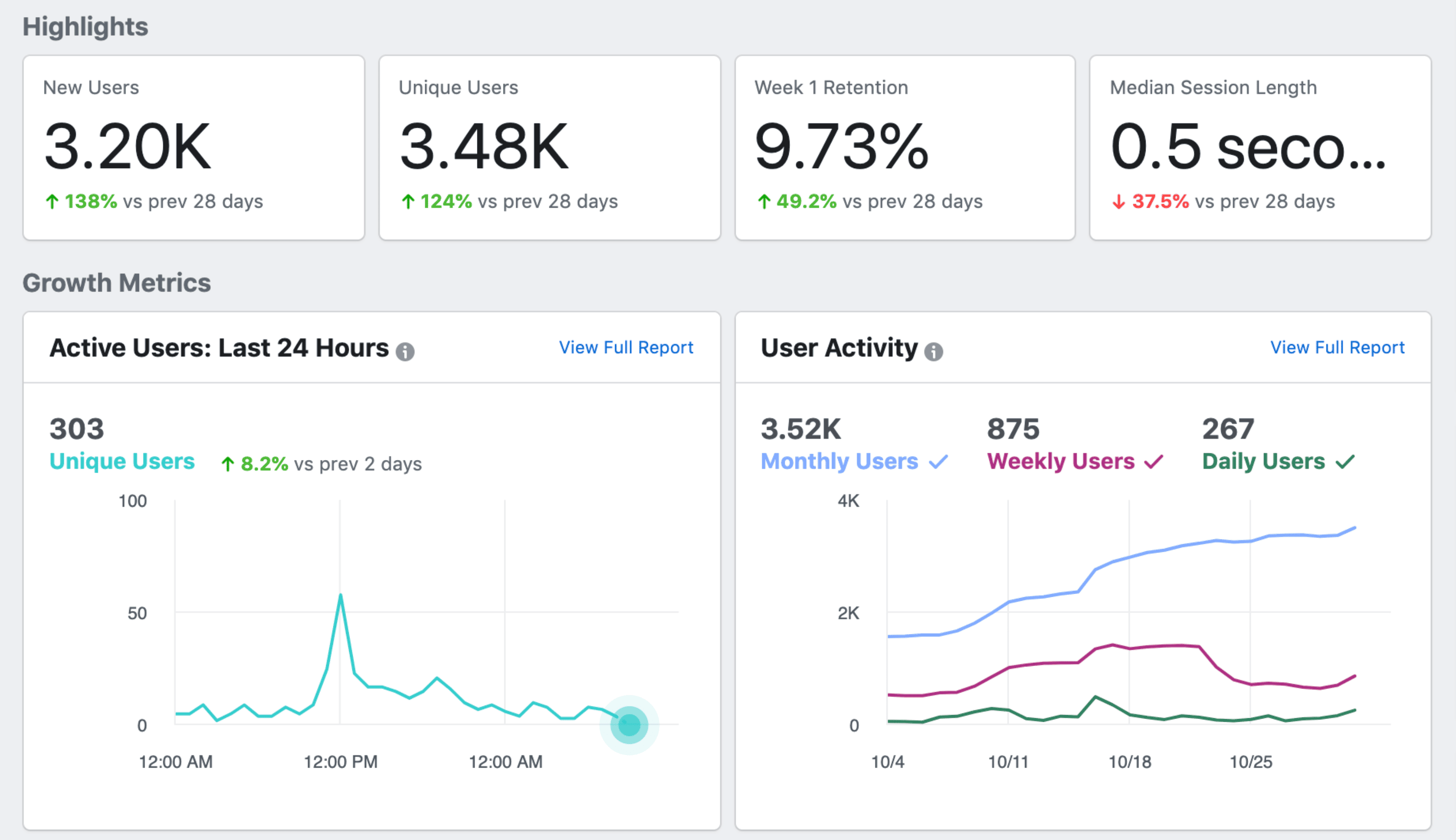Click the teal Unique Users label
The width and height of the screenshot is (1456, 840).
(122, 461)
